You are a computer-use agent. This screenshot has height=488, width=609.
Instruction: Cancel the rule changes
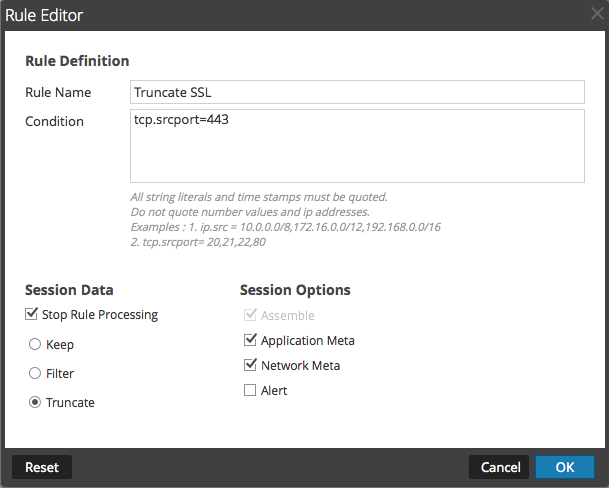[x=500, y=467]
